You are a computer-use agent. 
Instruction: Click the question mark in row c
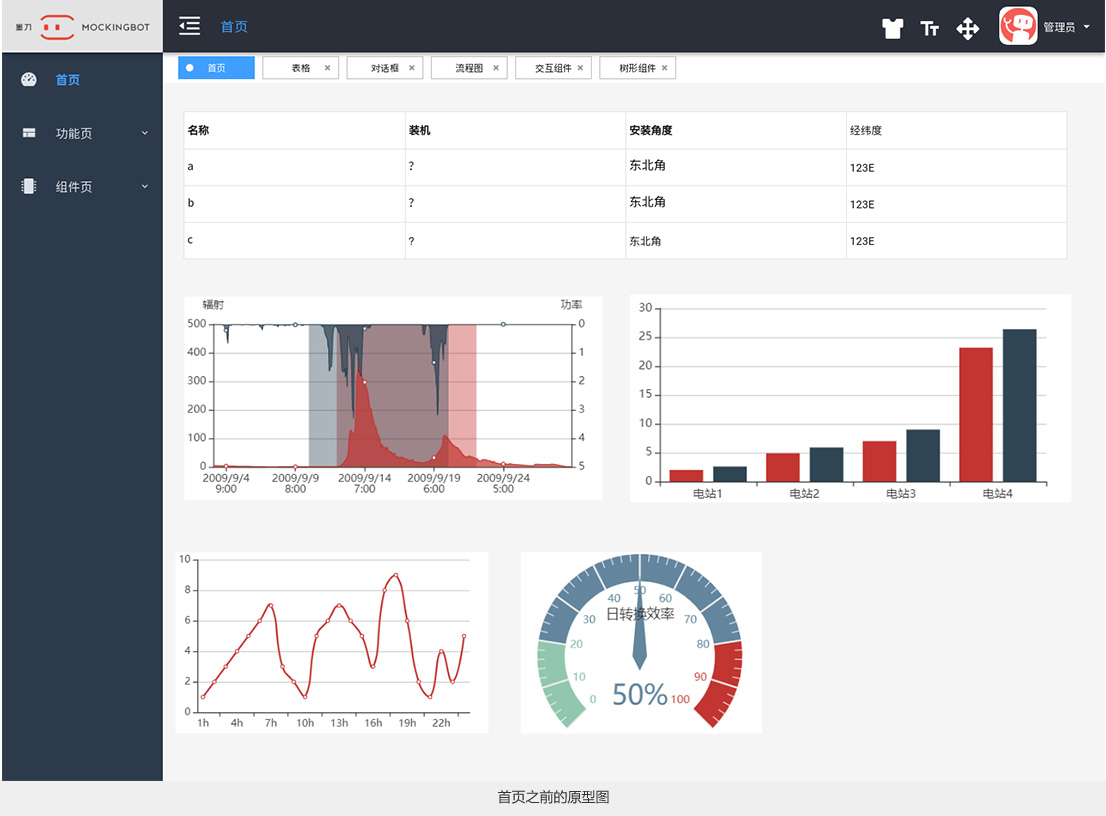coord(411,241)
